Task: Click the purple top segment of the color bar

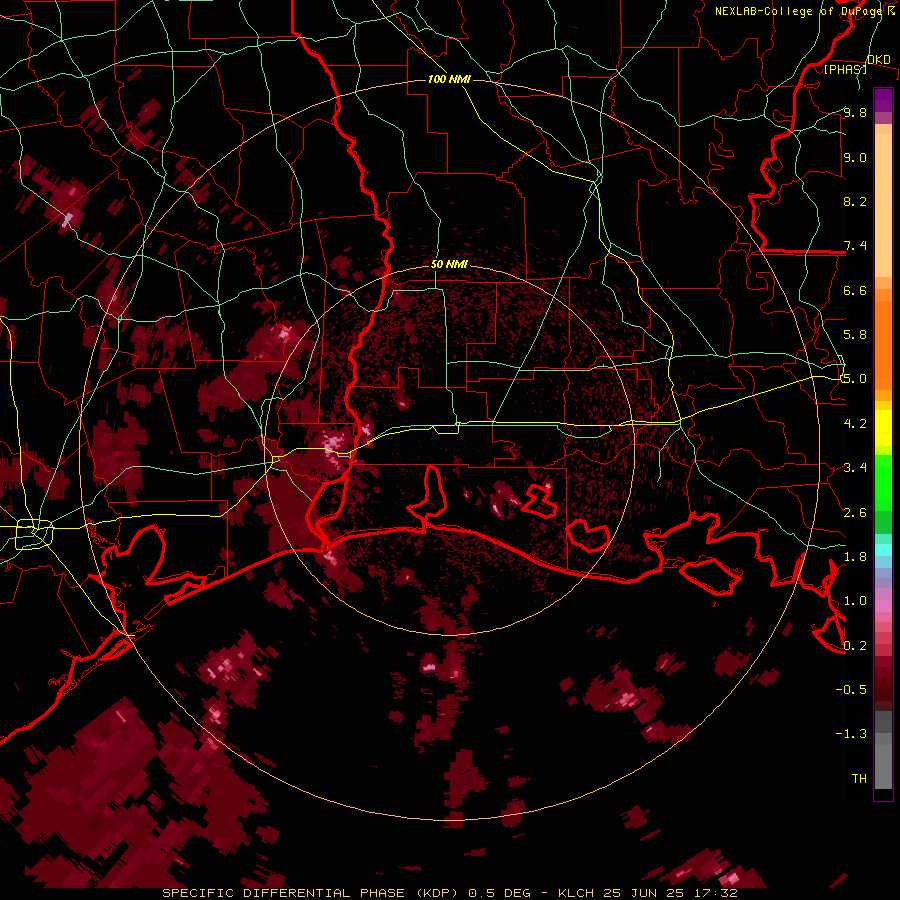Action: 883,100
